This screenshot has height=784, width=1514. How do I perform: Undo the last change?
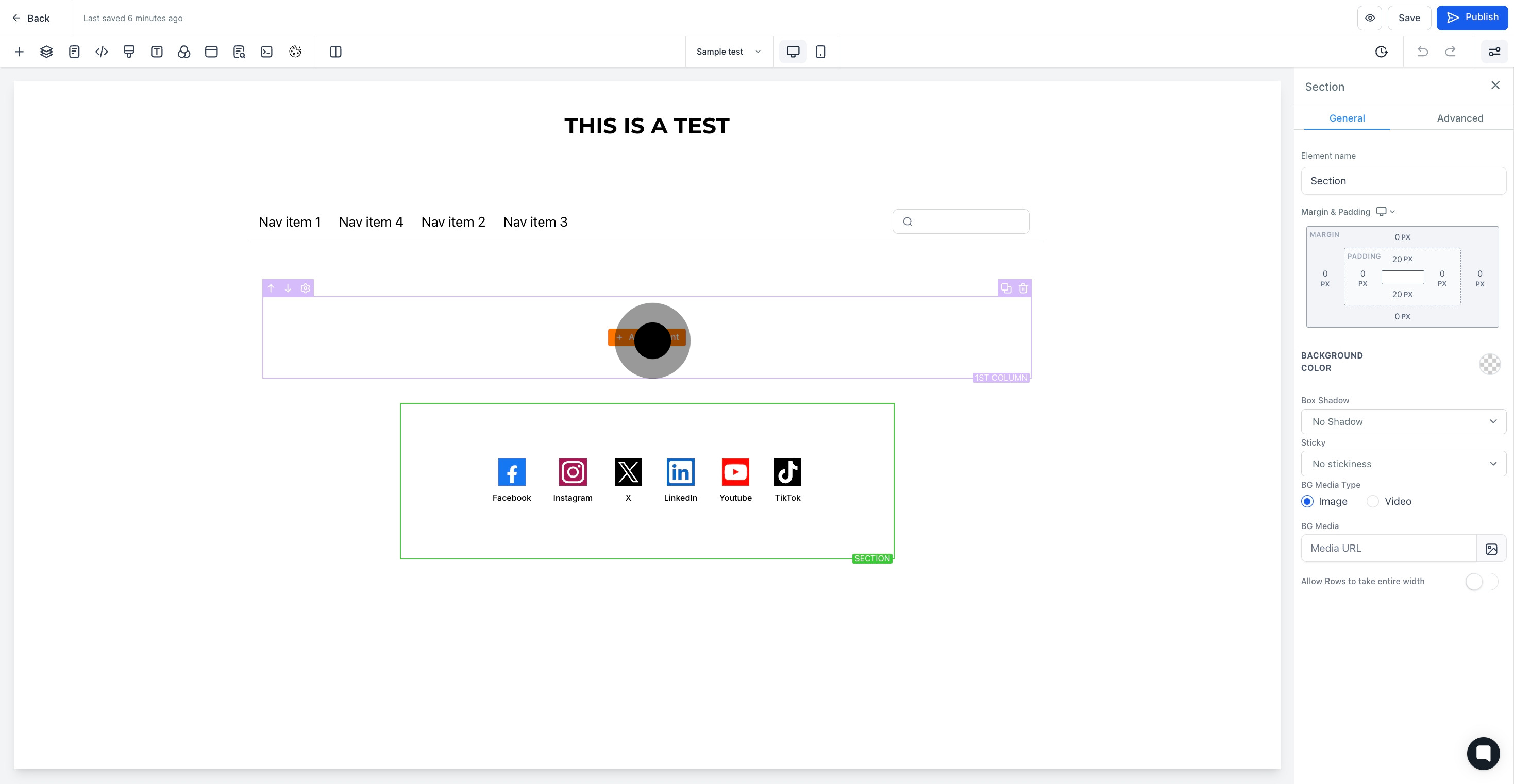tap(1422, 52)
